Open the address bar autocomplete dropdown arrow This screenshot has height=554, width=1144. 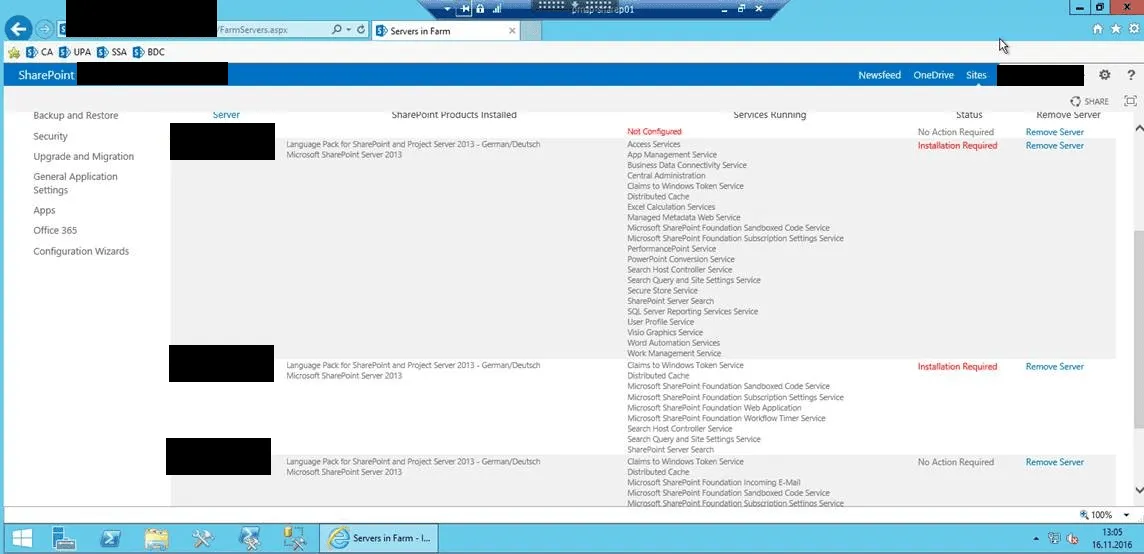(x=349, y=30)
